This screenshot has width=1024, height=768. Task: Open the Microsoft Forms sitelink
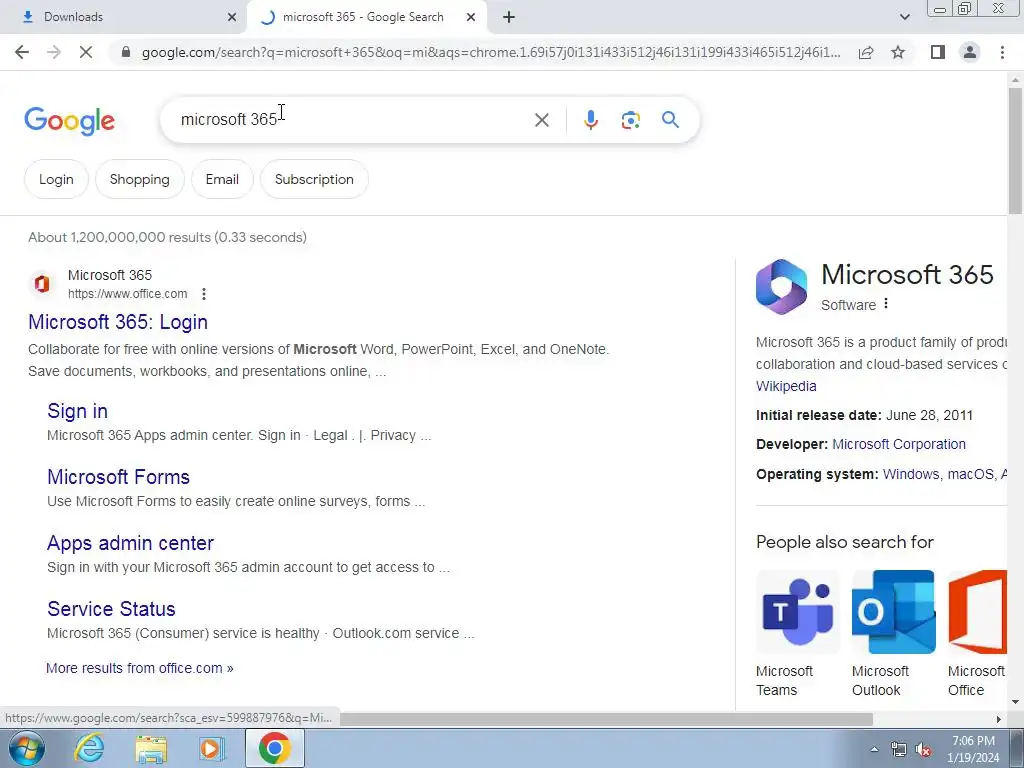(118, 477)
